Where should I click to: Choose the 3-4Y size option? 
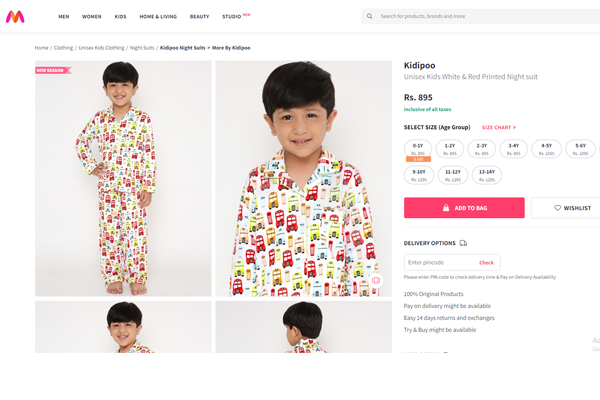513,149
